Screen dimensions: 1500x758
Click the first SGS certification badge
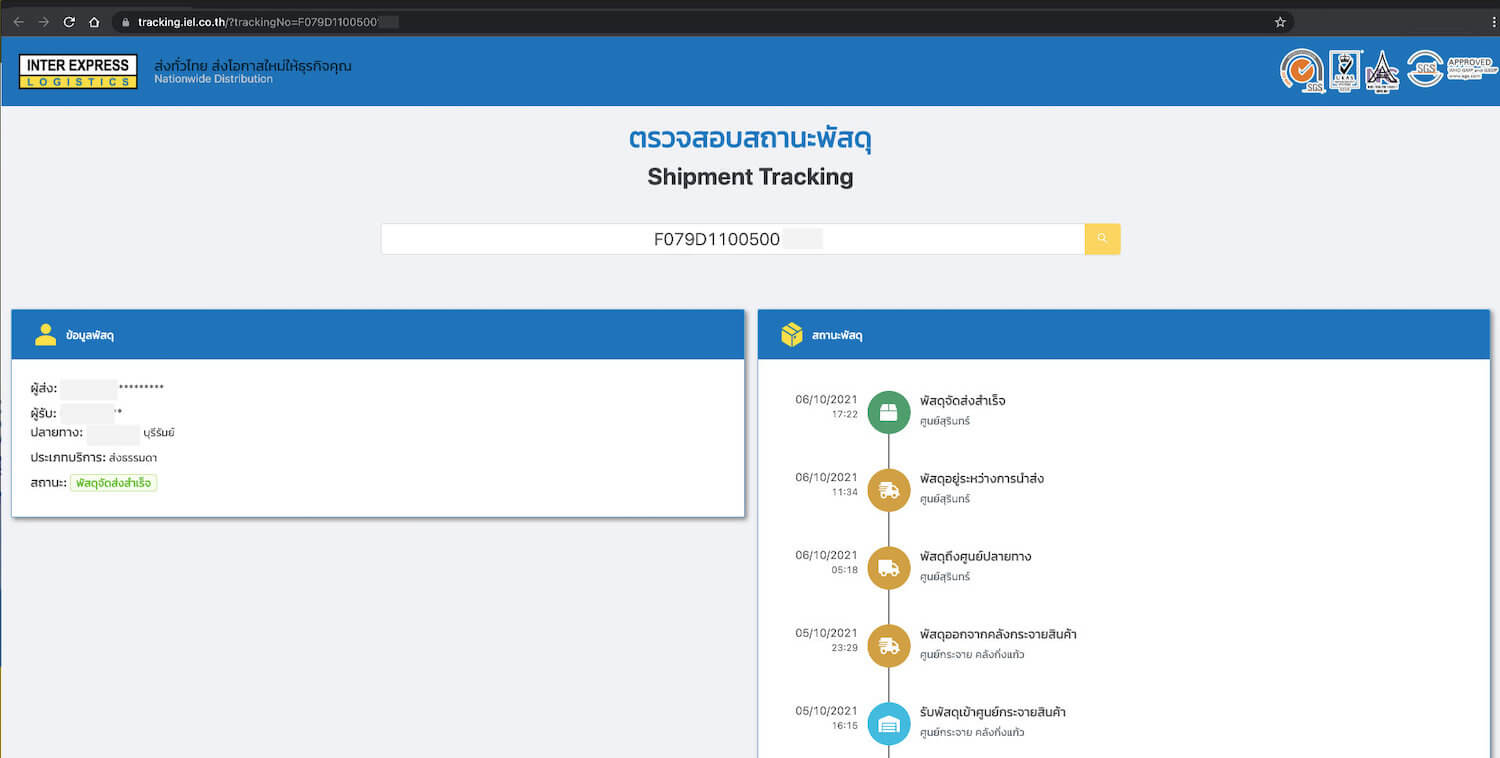coord(1301,71)
